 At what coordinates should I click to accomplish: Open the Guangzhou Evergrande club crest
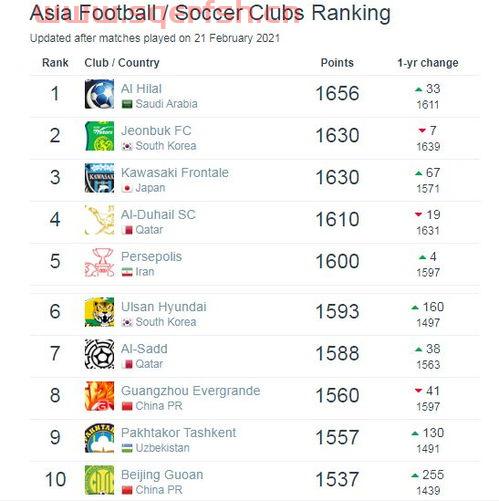tap(99, 396)
